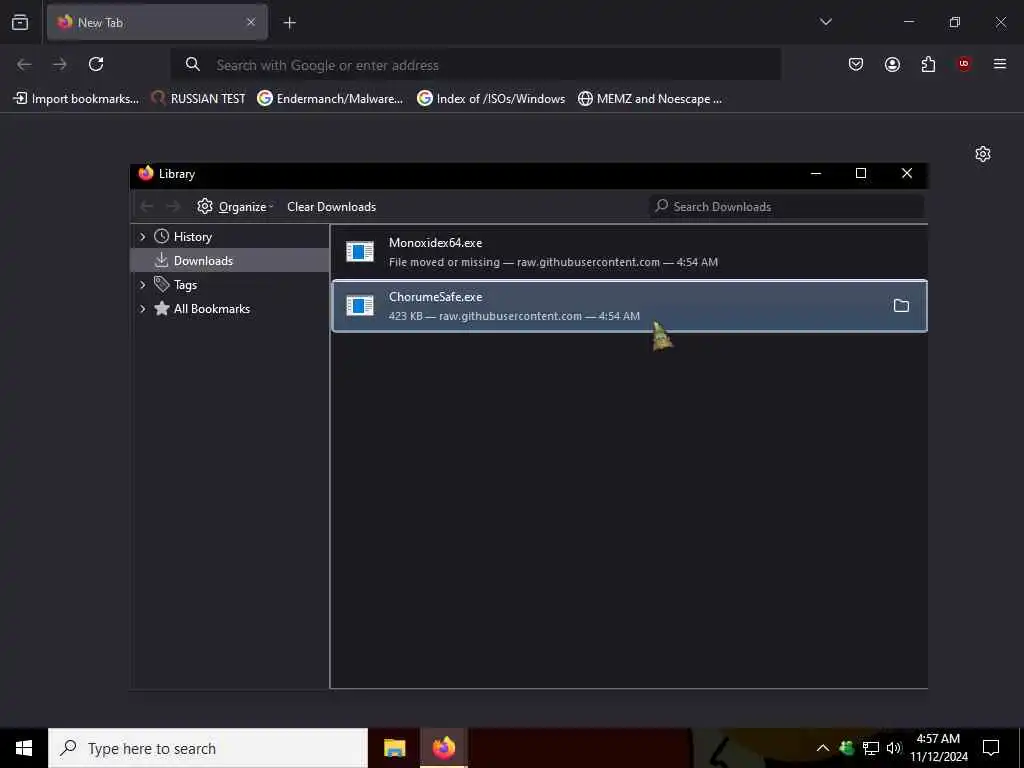Open the Extensions puzzle icon
Screen dimensions: 1024x768
click(x=928, y=64)
